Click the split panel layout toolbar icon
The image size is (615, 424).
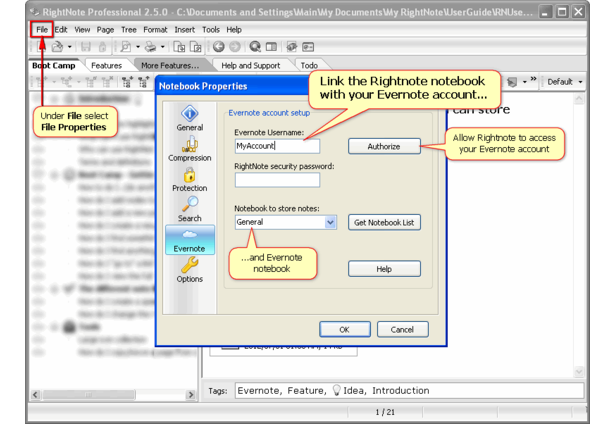click(271, 47)
